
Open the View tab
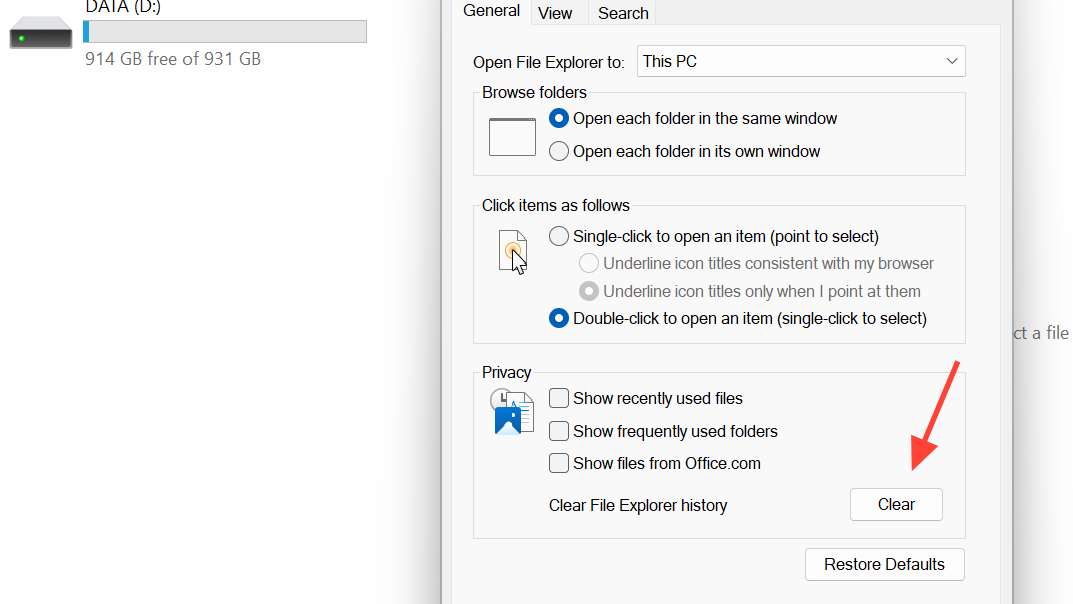(x=555, y=13)
